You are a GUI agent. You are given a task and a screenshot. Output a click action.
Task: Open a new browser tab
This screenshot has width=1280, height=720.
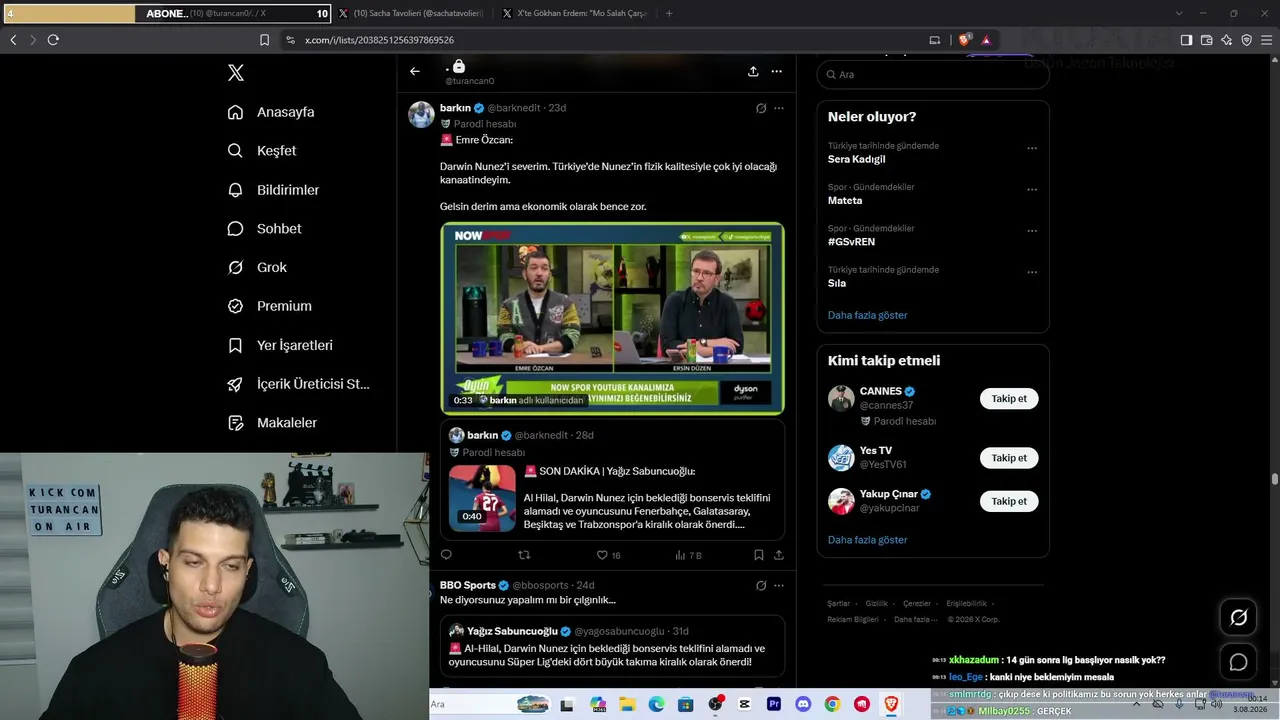pyautogui.click(x=669, y=14)
